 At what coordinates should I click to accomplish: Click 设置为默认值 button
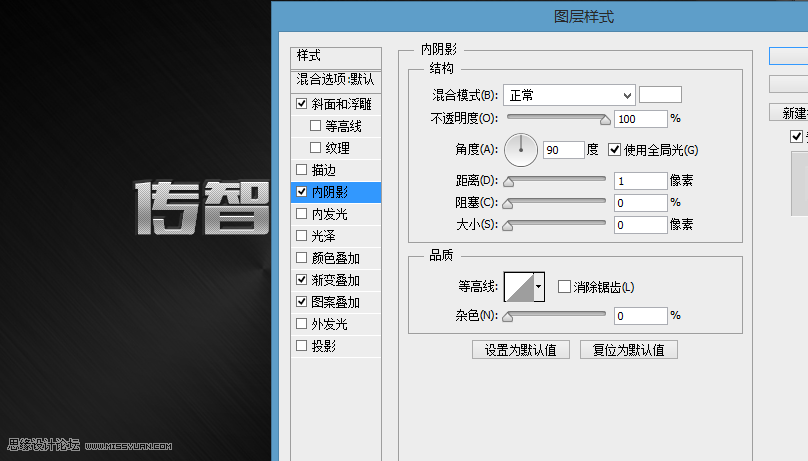pos(521,350)
